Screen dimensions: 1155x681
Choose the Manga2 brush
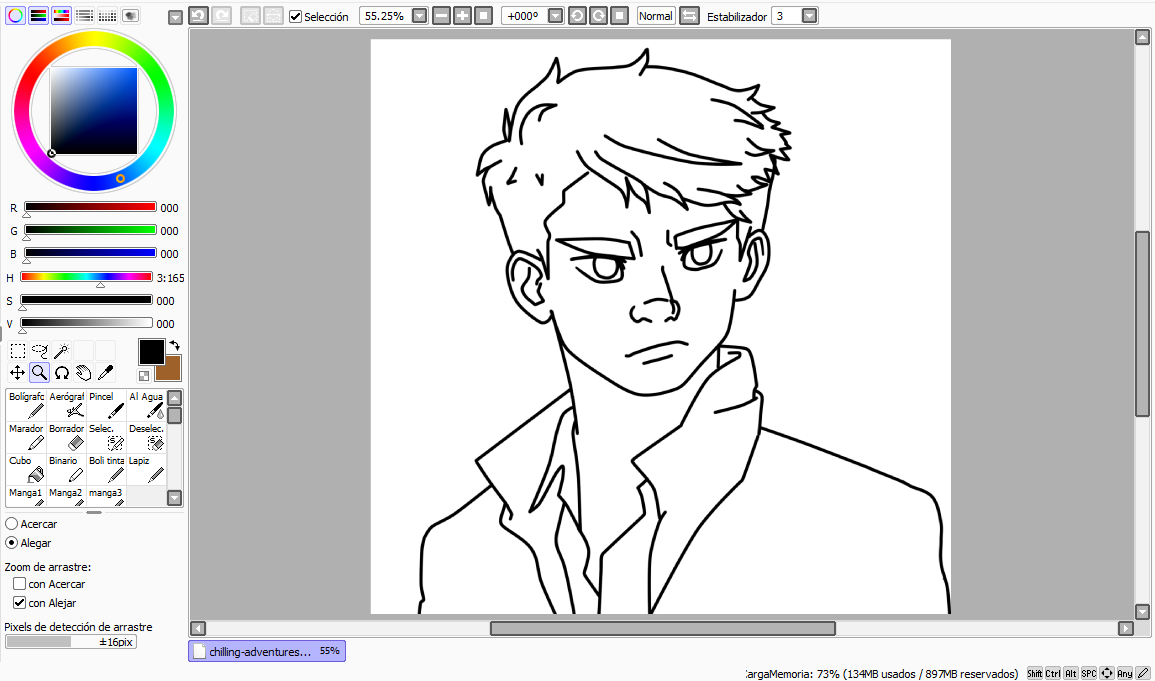click(66, 495)
